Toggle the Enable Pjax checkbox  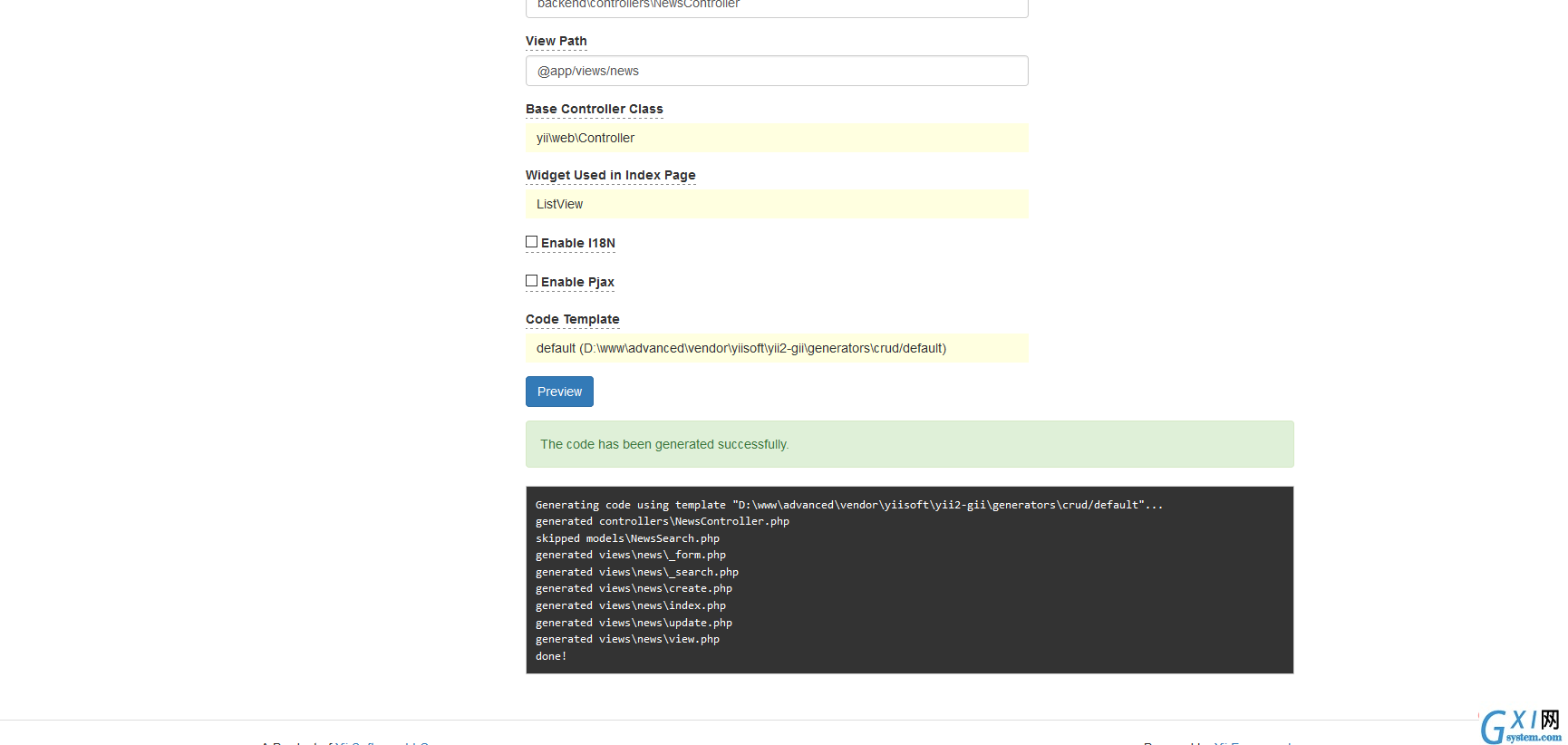[532, 281]
